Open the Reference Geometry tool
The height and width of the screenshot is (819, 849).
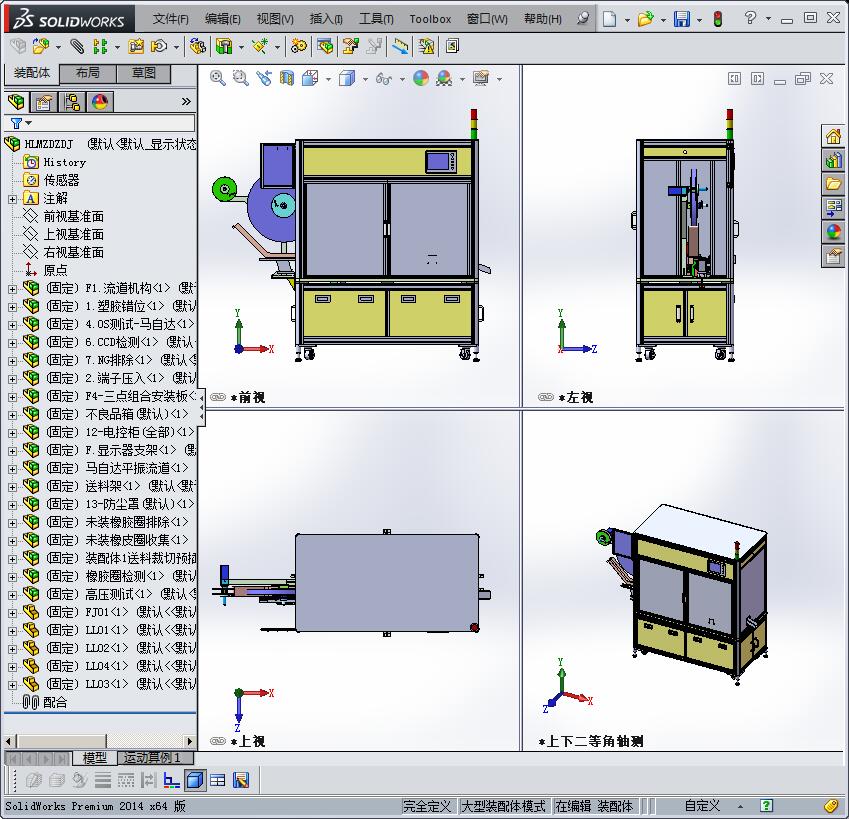260,47
